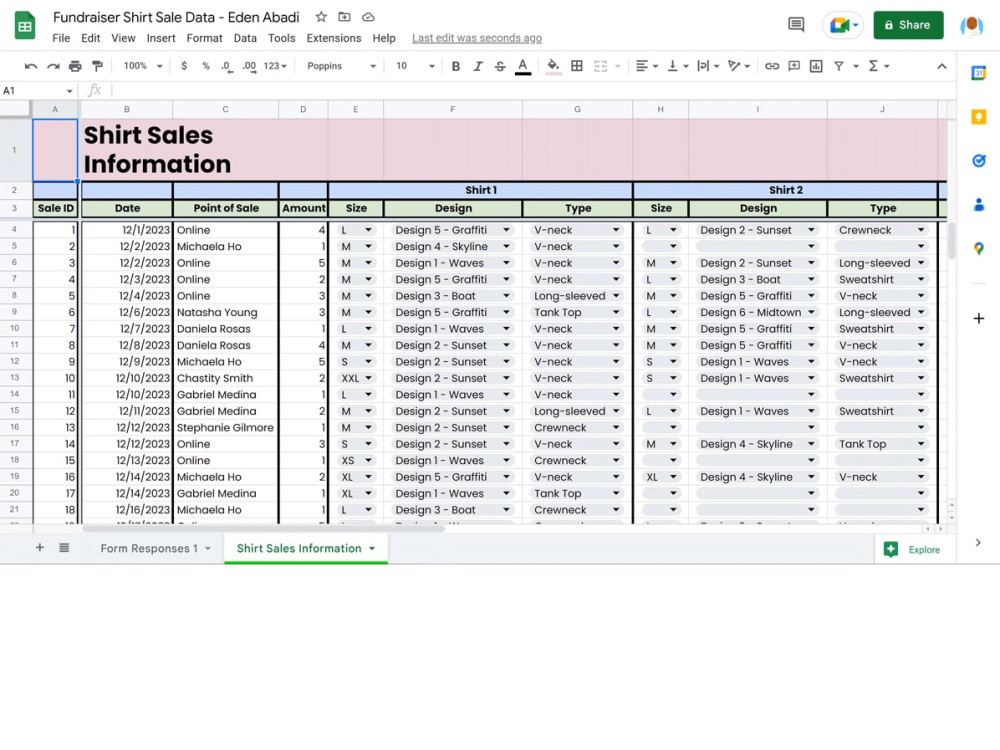
Task: Open the Google account avatar
Action: [x=971, y=26]
